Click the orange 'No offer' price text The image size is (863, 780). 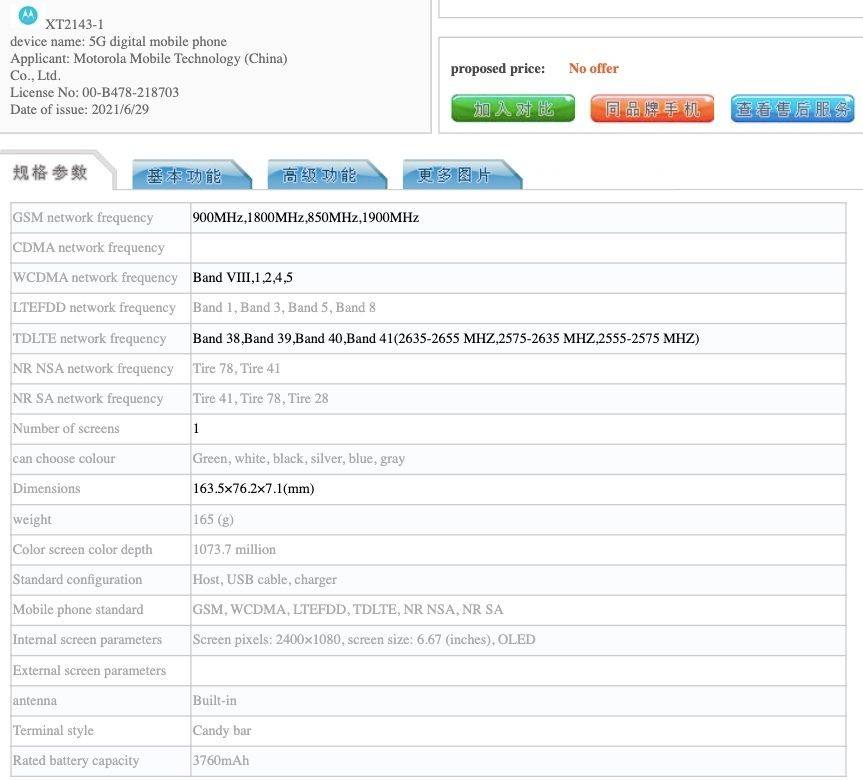(x=593, y=69)
